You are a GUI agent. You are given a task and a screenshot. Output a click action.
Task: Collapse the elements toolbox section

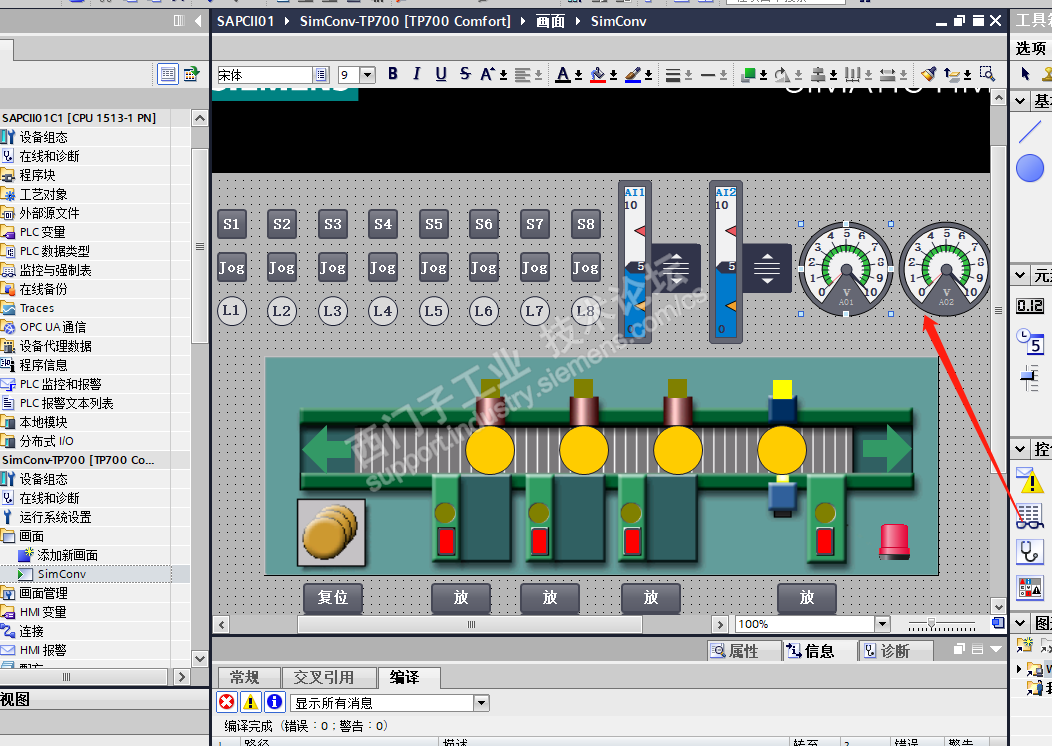tap(1020, 275)
